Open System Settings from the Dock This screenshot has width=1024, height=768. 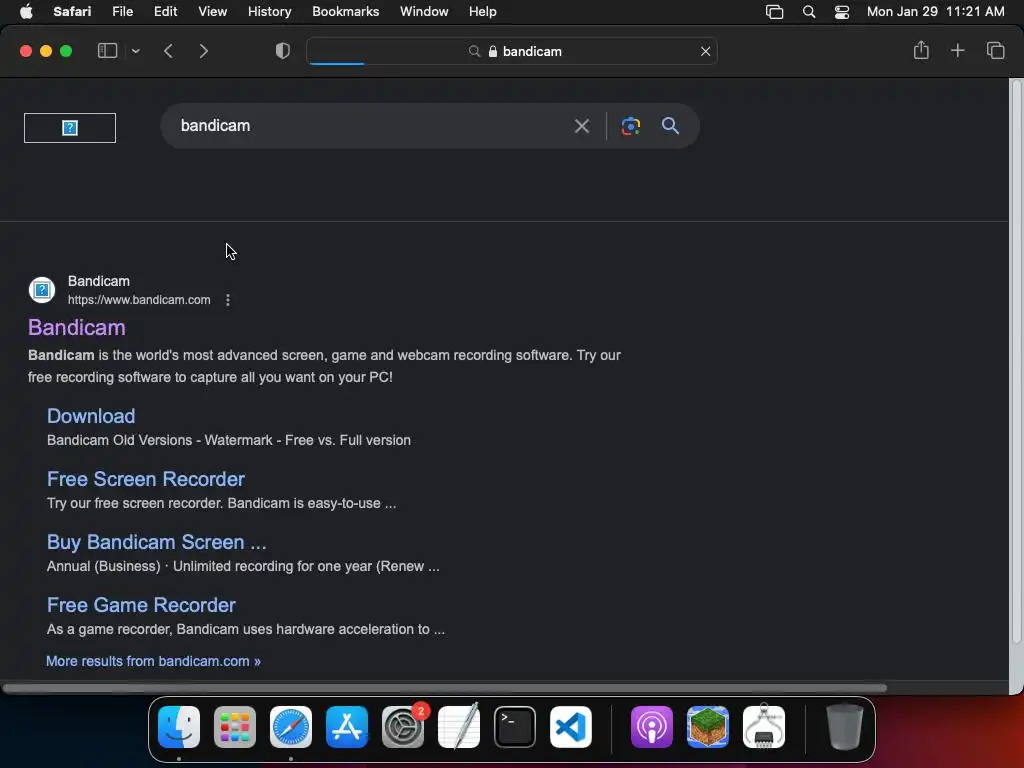pos(403,727)
